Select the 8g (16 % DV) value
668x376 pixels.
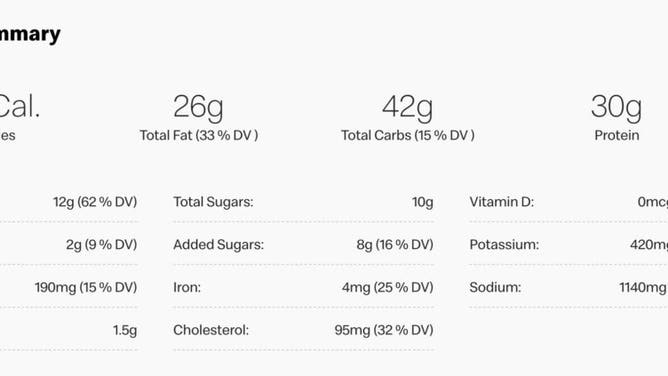coord(395,245)
